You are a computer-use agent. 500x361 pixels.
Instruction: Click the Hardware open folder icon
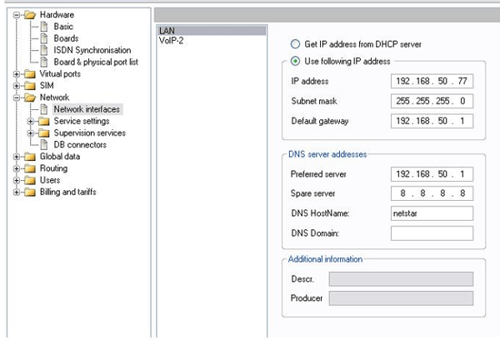pyautogui.click(x=30, y=15)
